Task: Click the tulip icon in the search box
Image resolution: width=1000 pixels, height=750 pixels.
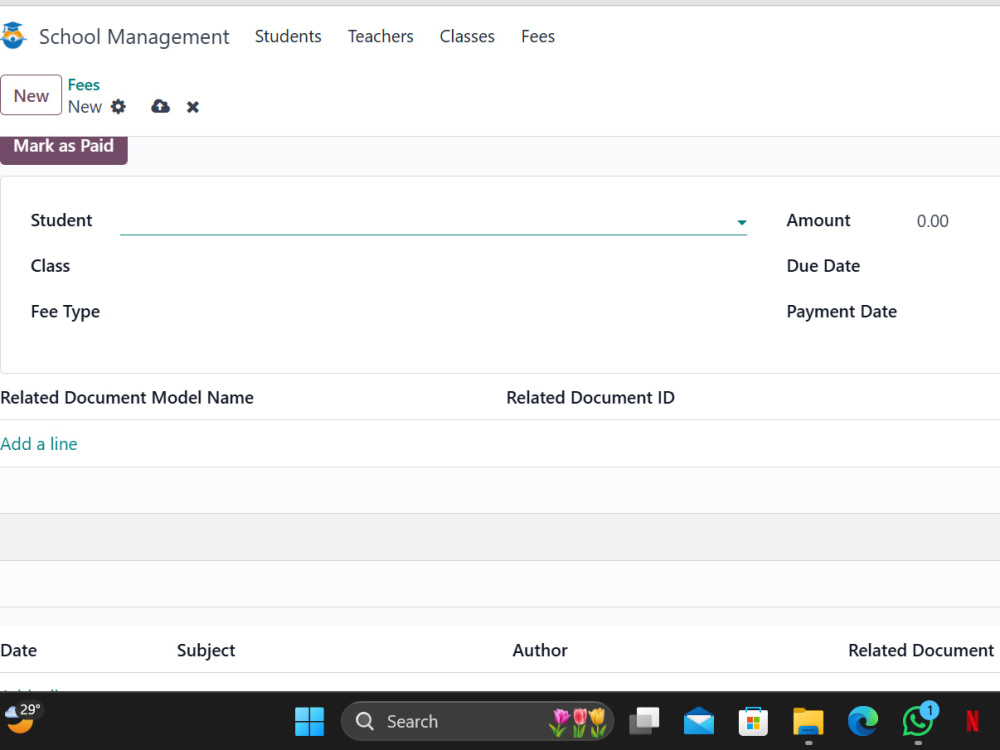Action: coord(578,722)
